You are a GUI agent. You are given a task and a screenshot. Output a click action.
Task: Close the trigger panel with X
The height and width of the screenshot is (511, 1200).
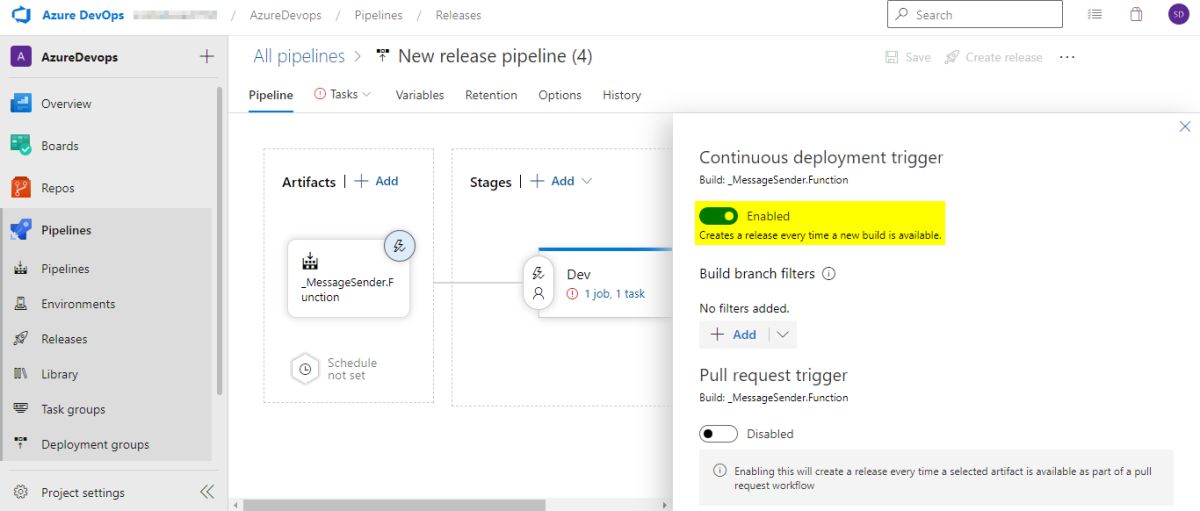click(x=1185, y=126)
